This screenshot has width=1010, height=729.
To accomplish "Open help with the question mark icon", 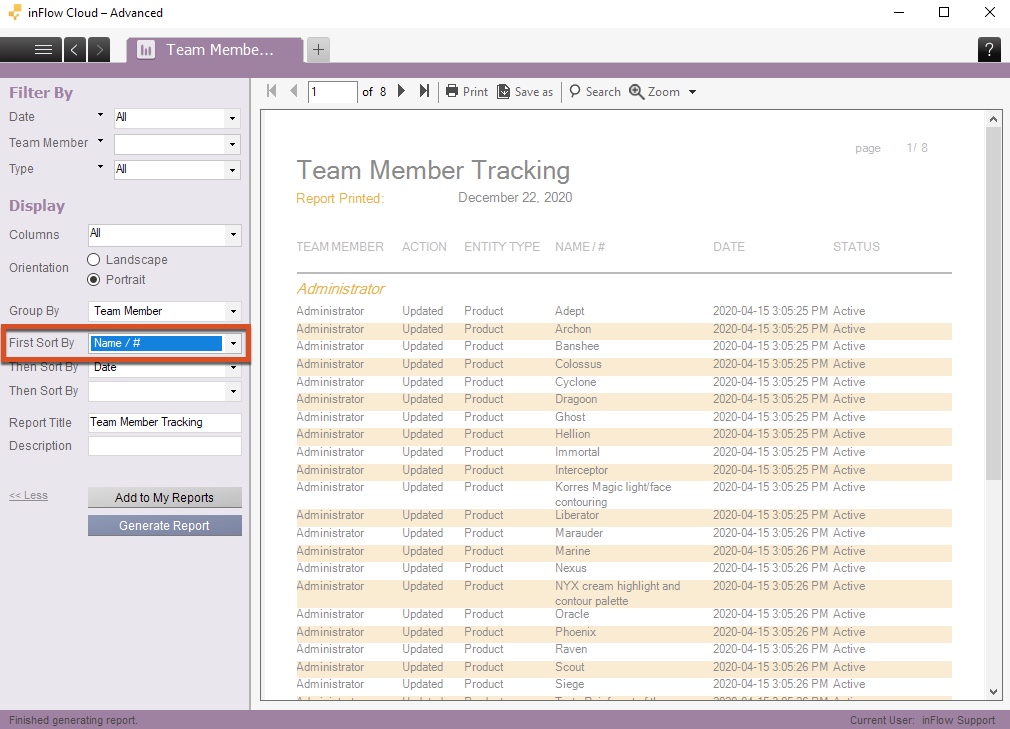I will [989, 50].
